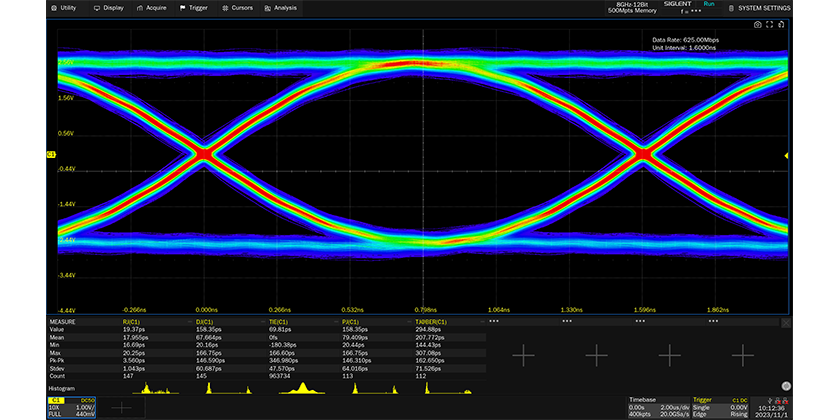
Task: Click the Run status indicator
Action: tap(709, 4)
